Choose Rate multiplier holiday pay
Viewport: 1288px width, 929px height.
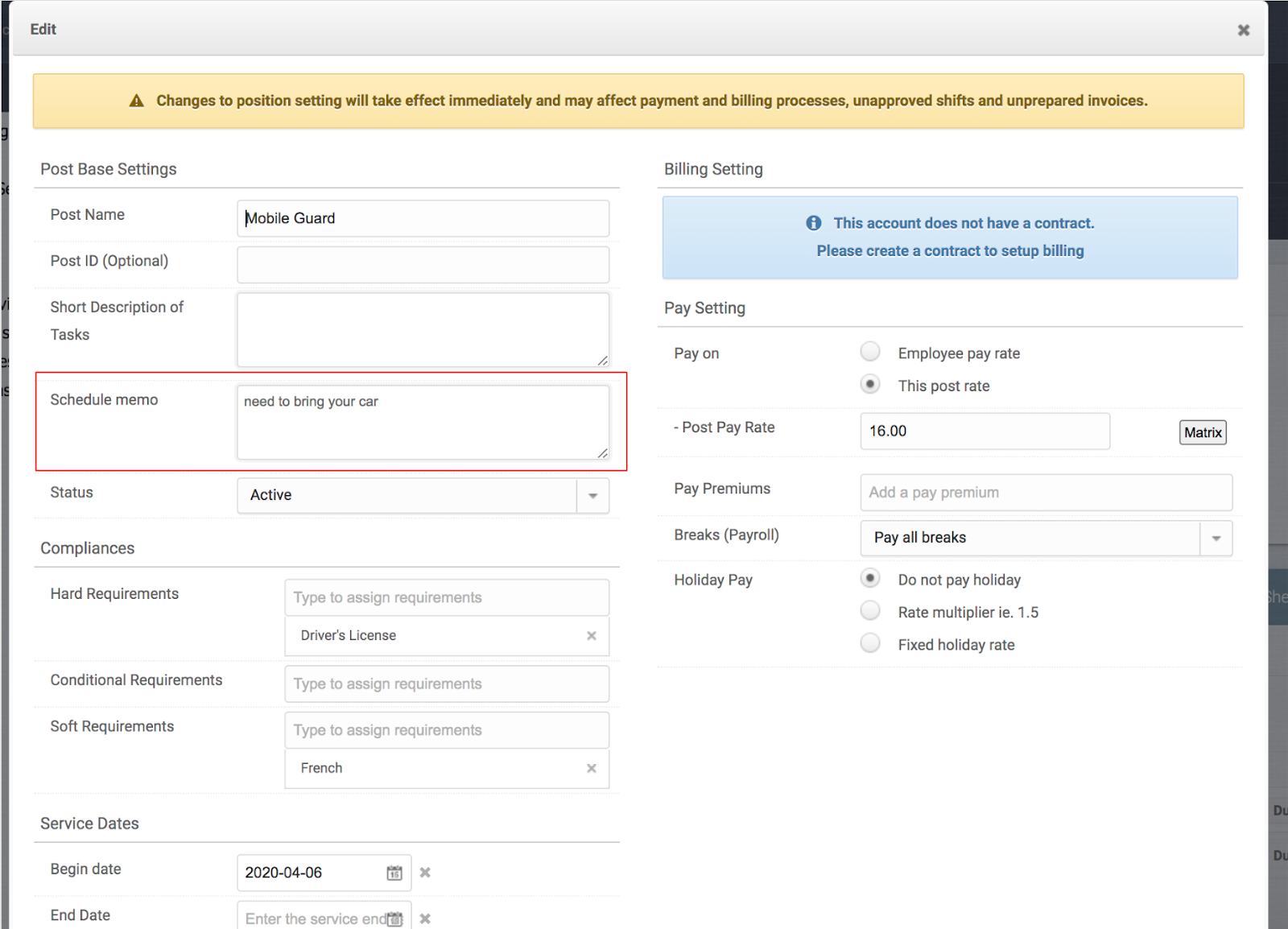click(870, 610)
